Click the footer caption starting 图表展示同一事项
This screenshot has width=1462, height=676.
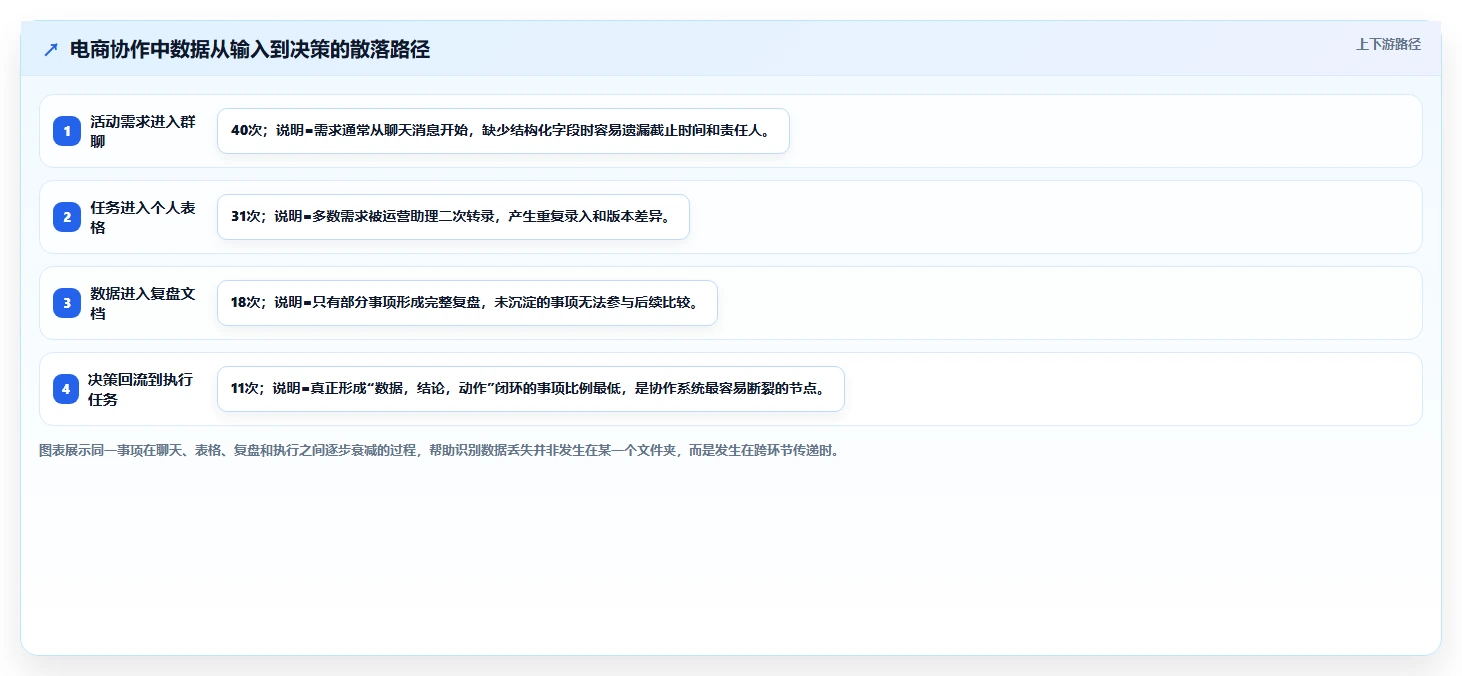[441, 450]
